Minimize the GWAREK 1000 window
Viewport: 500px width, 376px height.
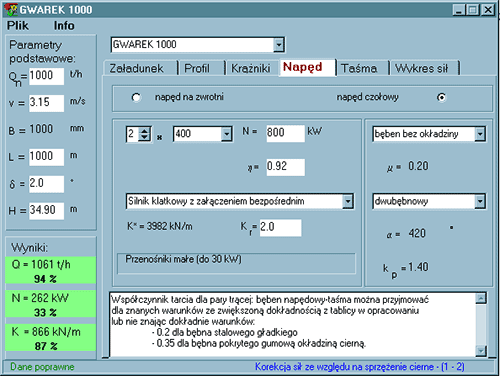point(459,10)
